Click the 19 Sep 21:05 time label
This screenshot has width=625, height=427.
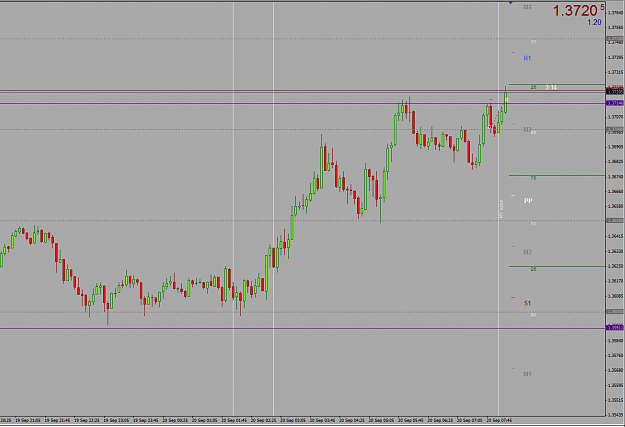[28, 420]
